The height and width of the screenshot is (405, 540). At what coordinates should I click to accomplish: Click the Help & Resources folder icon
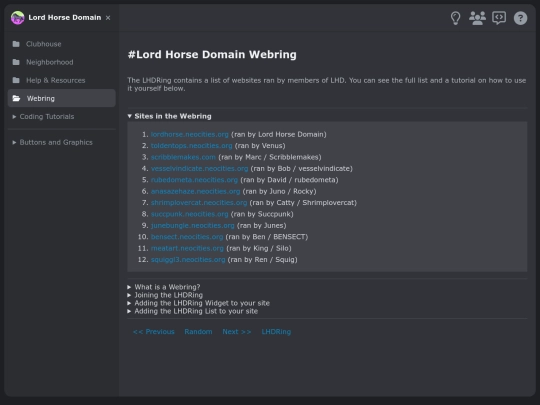tap(16, 80)
